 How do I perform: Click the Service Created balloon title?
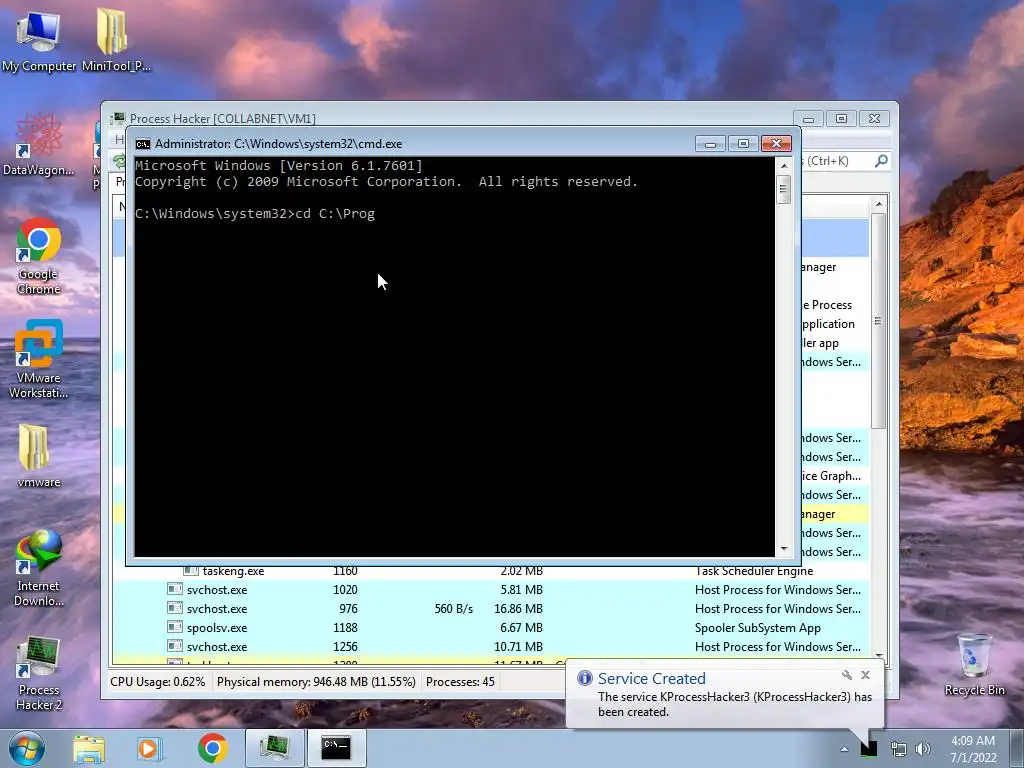coord(651,679)
